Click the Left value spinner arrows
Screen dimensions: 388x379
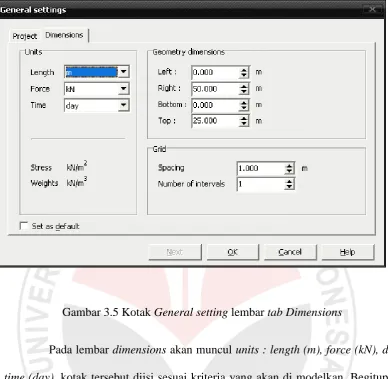(x=244, y=72)
